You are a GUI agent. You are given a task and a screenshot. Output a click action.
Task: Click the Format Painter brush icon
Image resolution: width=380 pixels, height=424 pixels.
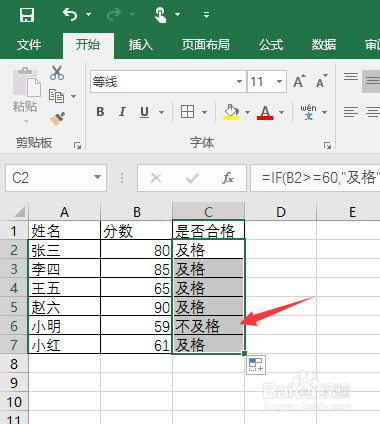pos(57,119)
